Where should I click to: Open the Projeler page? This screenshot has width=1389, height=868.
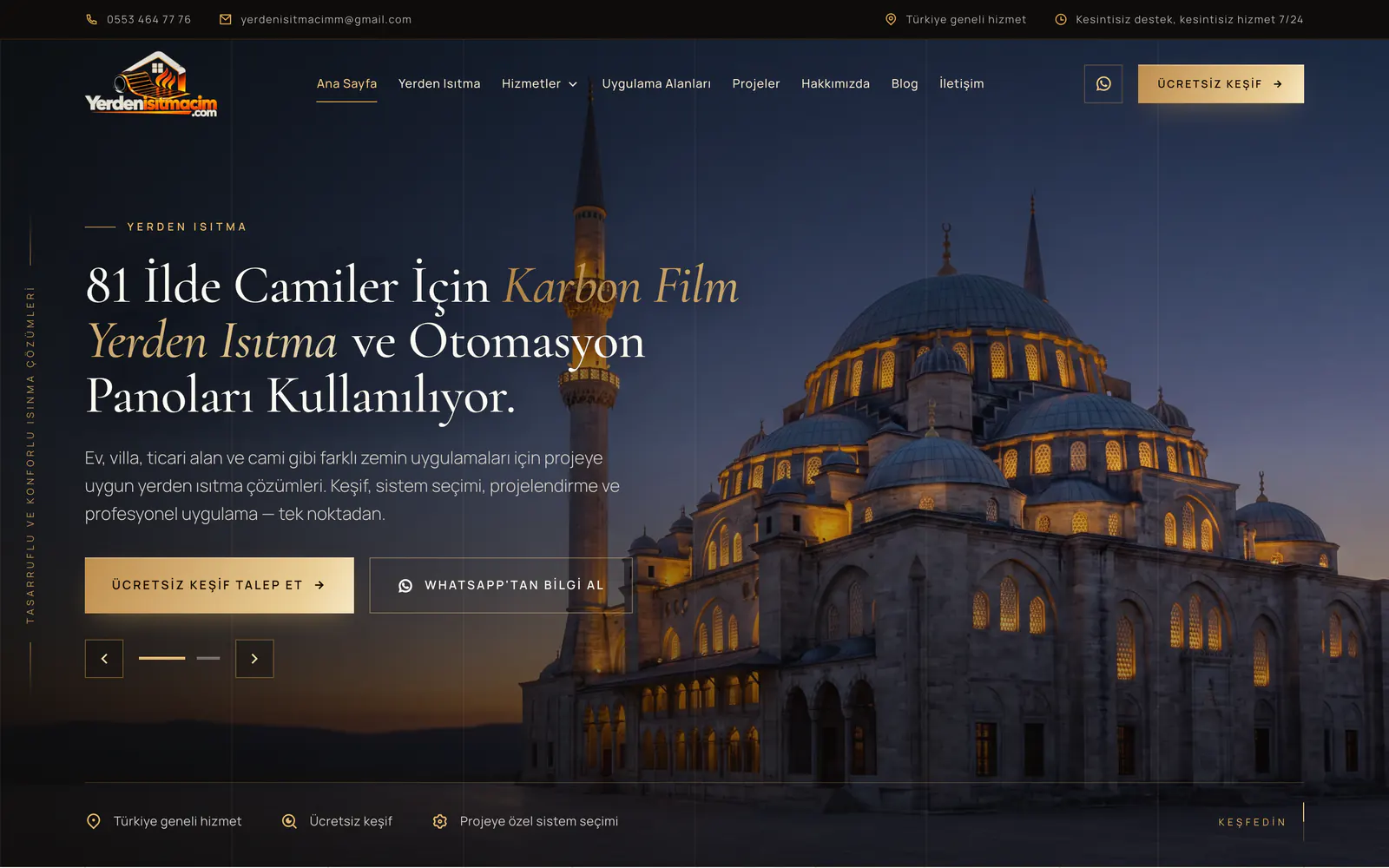[x=756, y=83]
